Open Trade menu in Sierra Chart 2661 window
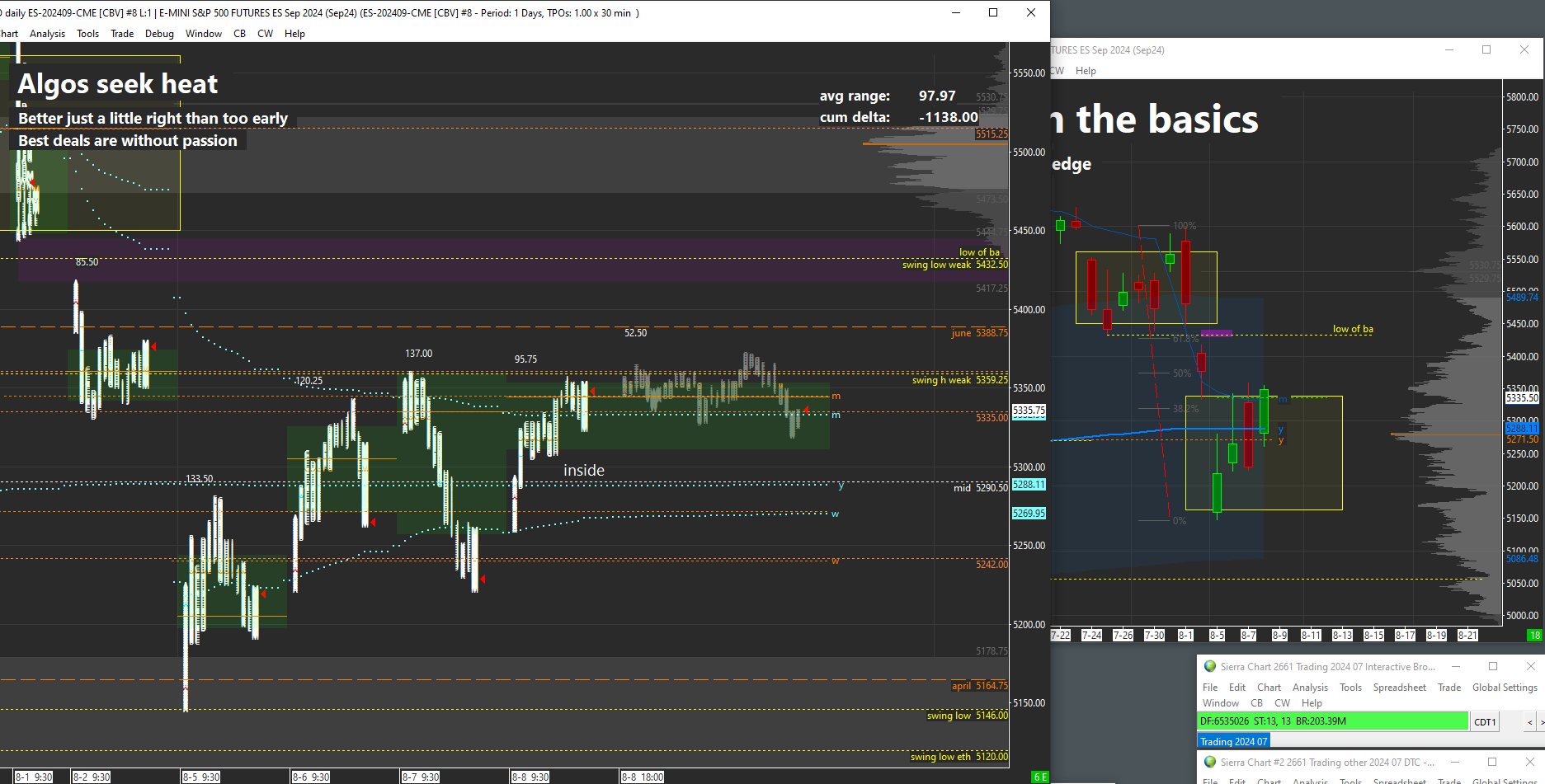 [1449, 688]
